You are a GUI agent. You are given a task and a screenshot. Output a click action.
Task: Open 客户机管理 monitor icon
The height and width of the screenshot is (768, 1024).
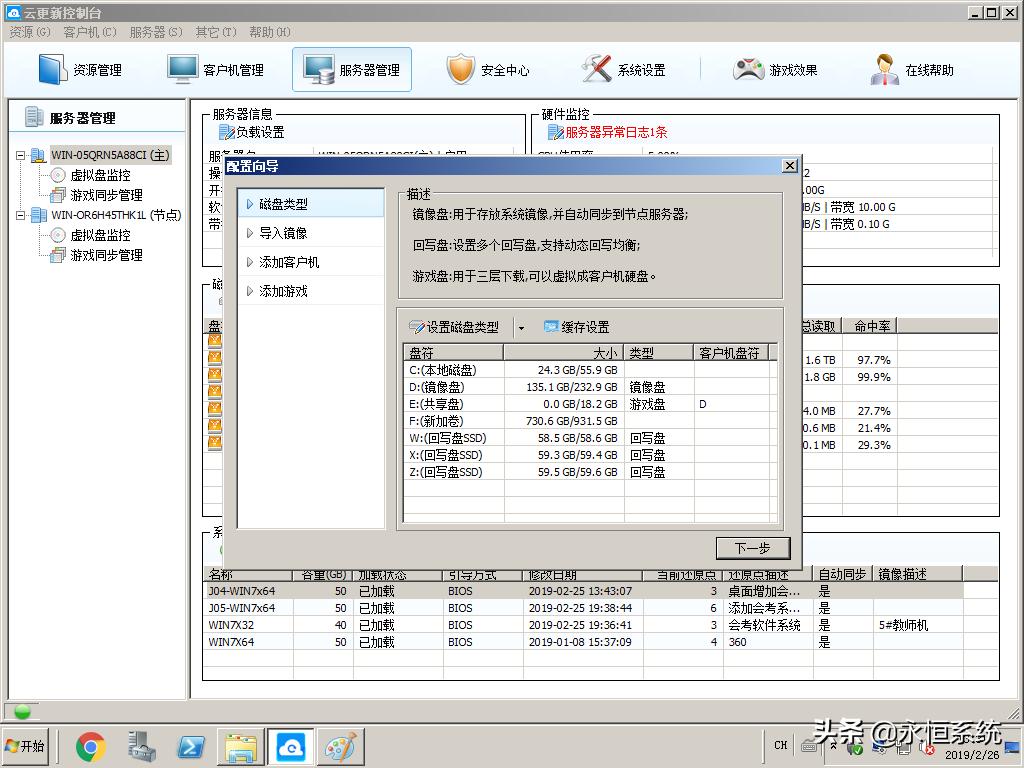182,70
